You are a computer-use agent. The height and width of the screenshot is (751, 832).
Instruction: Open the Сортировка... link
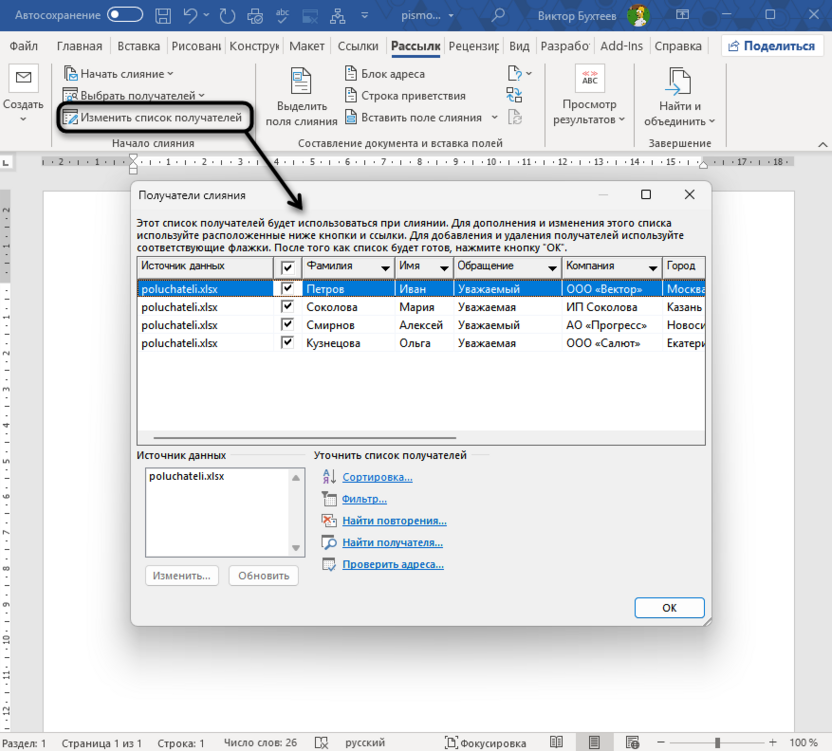[377, 477]
